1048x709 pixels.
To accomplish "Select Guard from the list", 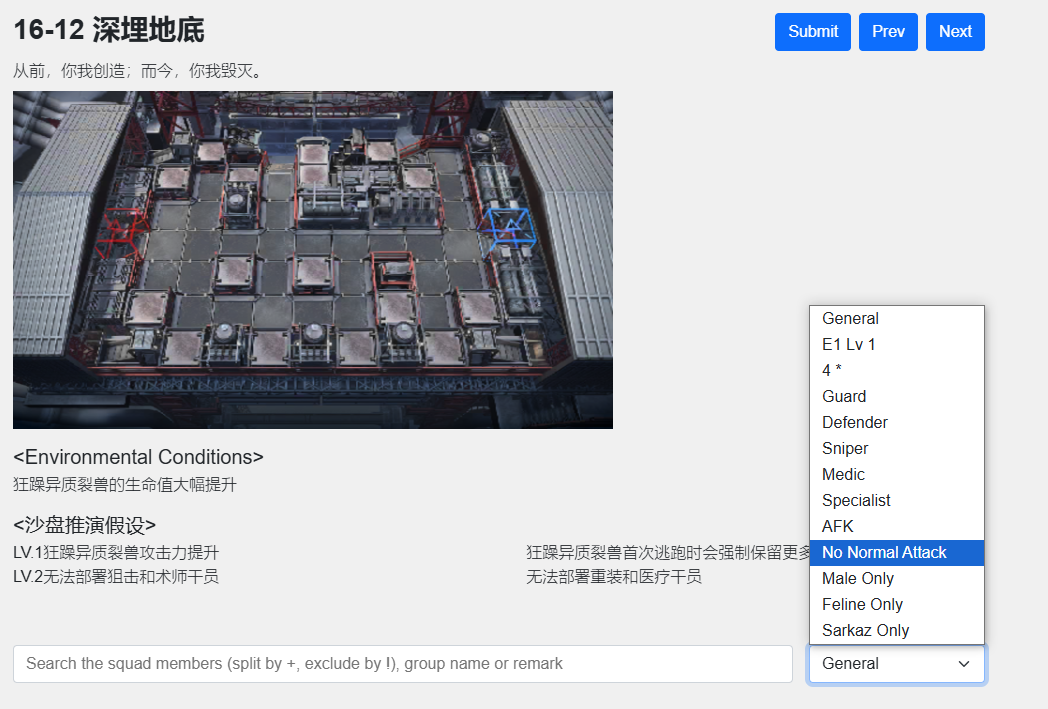I will pyautogui.click(x=896, y=396).
